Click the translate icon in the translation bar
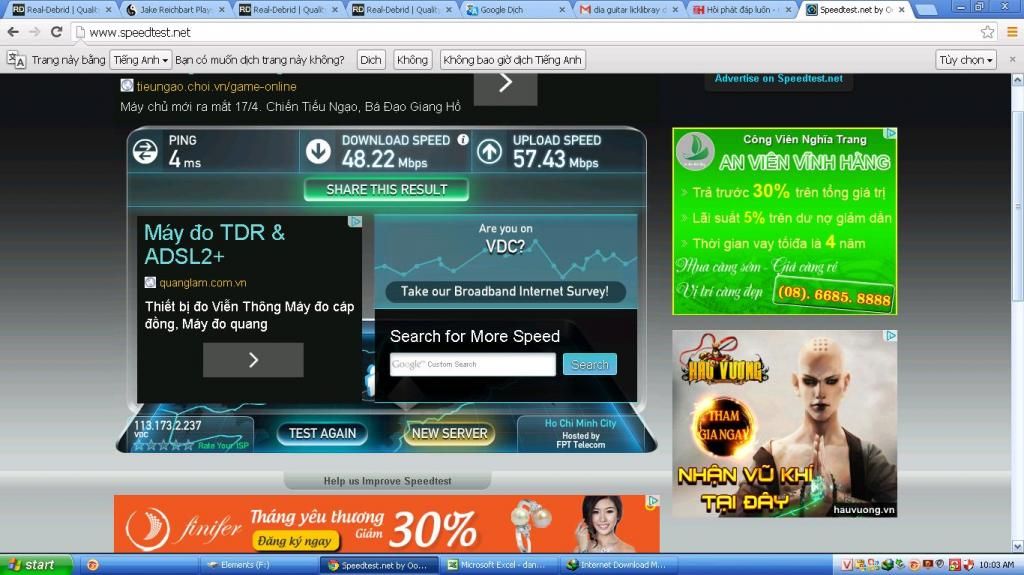 click(16, 60)
